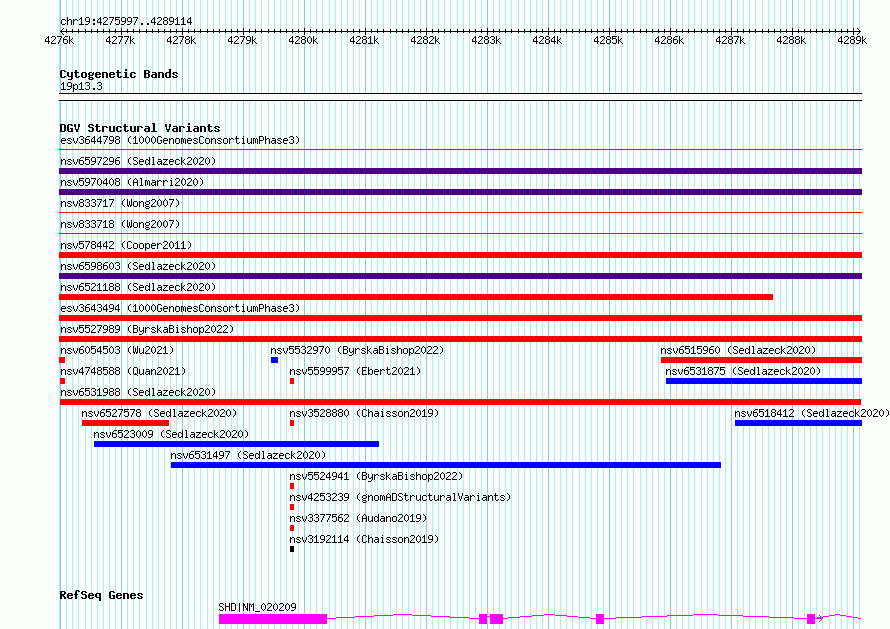Select the nsv6531497 long blue bar
890x629 pixels.
click(x=446, y=465)
